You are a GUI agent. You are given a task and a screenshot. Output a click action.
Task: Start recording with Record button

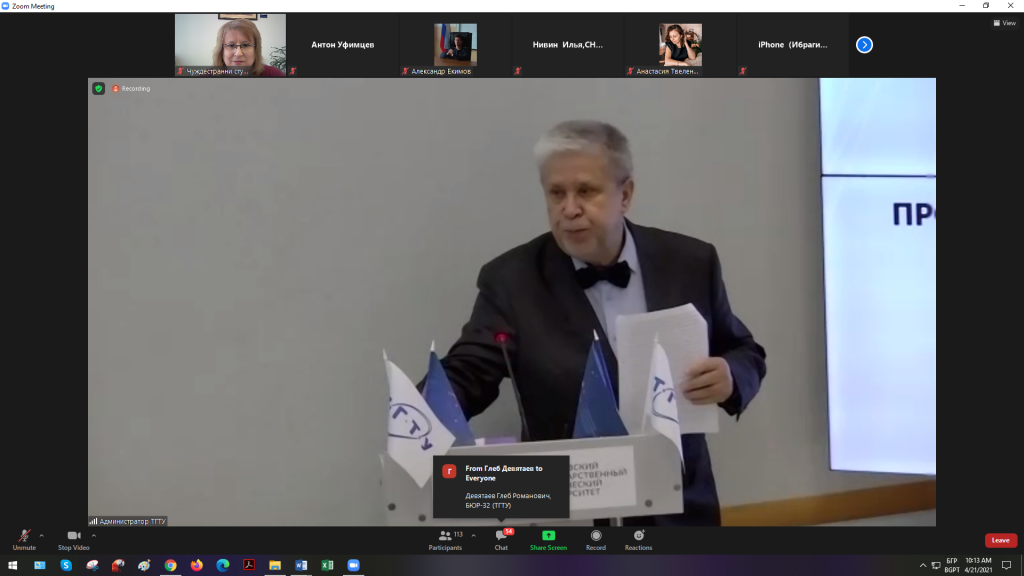[596, 539]
